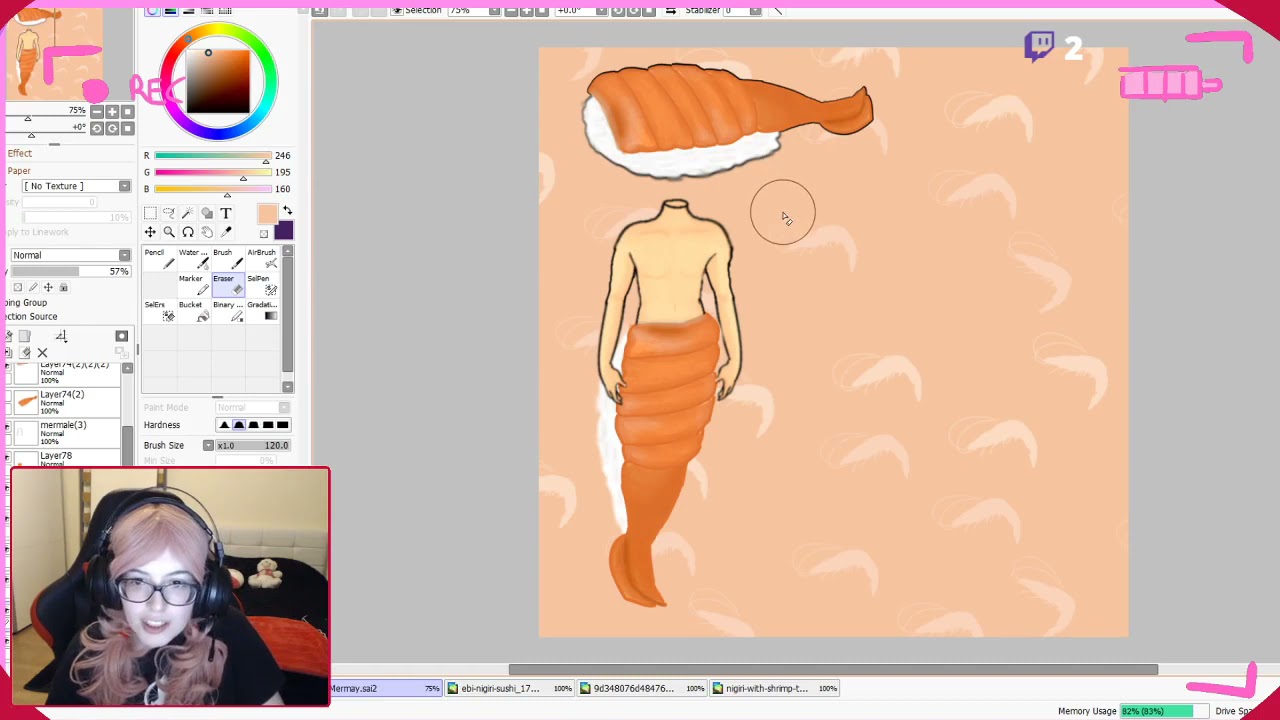Image resolution: width=1280 pixels, height=720 pixels.
Task: Select the Gradation tool
Action: point(263,310)
